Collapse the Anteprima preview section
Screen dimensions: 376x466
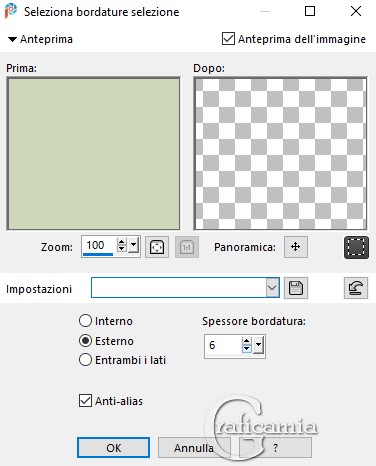click(x=12, y=39)
